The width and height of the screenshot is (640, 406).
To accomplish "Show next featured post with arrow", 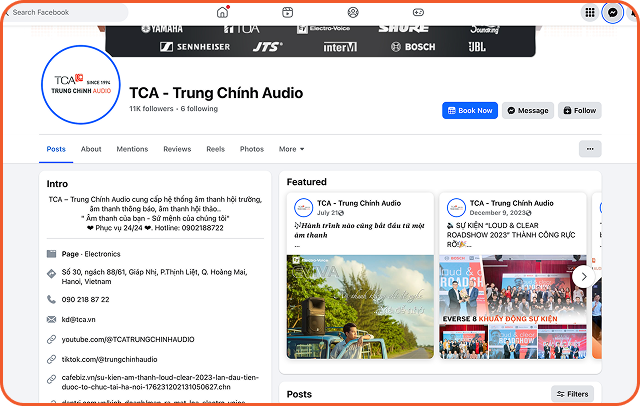I will [x=583, y=277].
